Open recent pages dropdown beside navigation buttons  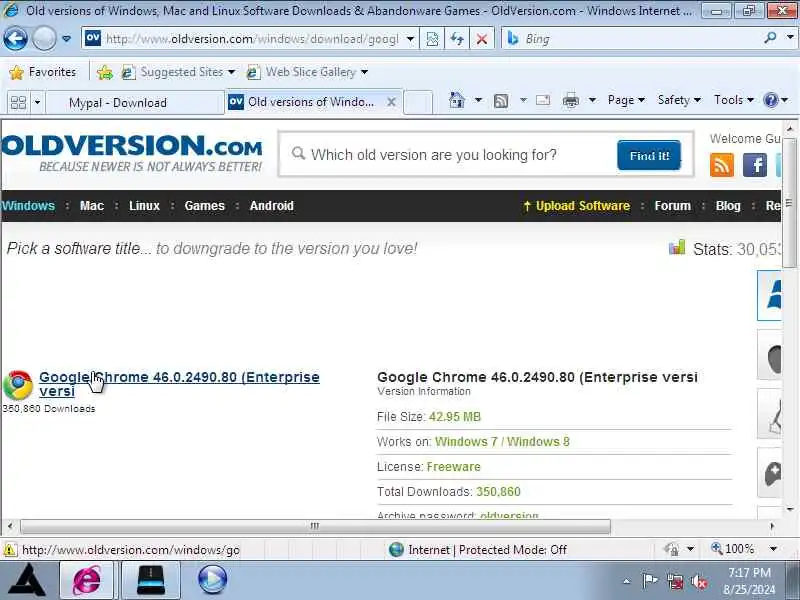[x=66, y=38]
